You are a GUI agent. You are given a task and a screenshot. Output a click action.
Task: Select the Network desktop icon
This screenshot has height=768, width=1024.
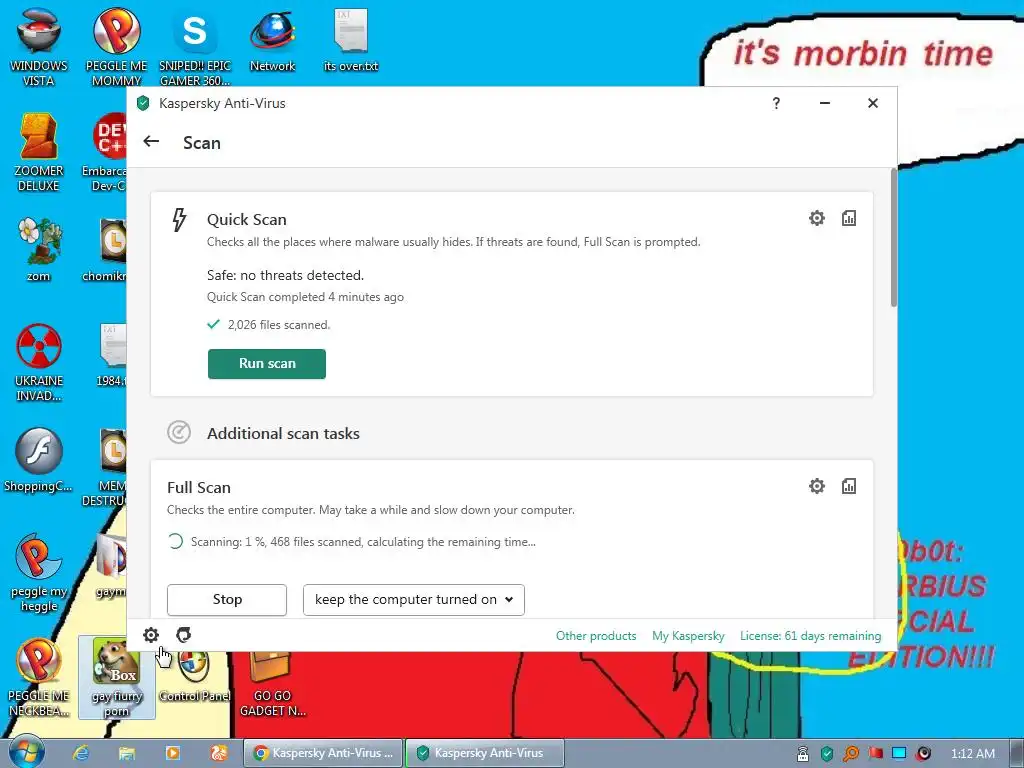[x=272, y=41]
